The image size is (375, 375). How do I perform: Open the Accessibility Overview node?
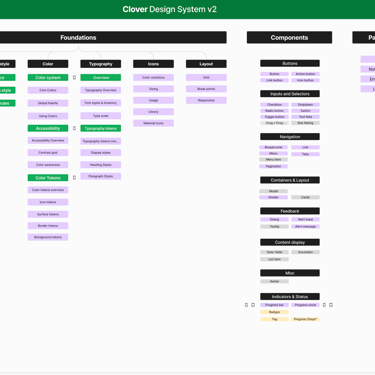pos(48,140)
